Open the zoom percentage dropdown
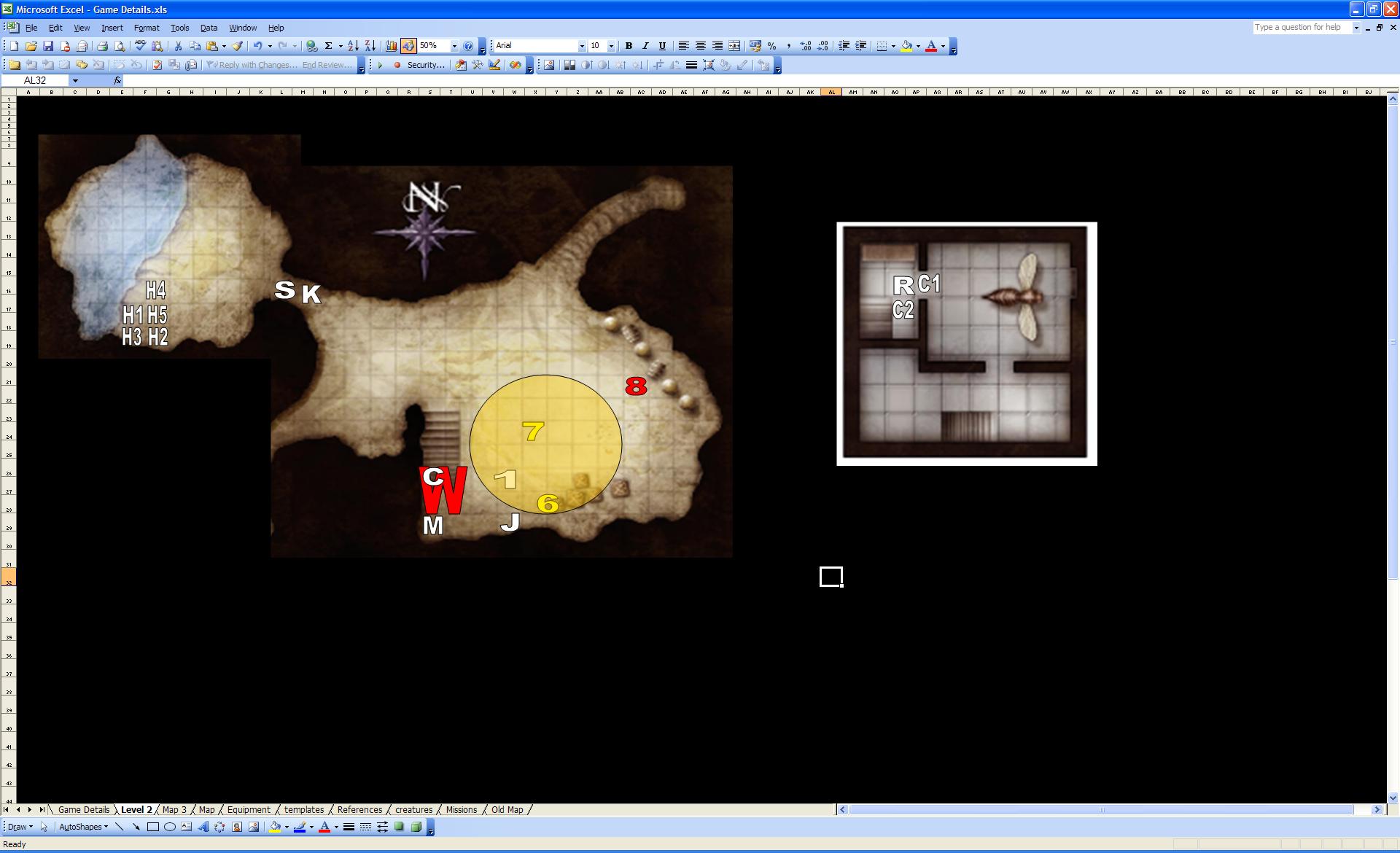The height and width of the screenshot is (853, 1400). point(454,46)
